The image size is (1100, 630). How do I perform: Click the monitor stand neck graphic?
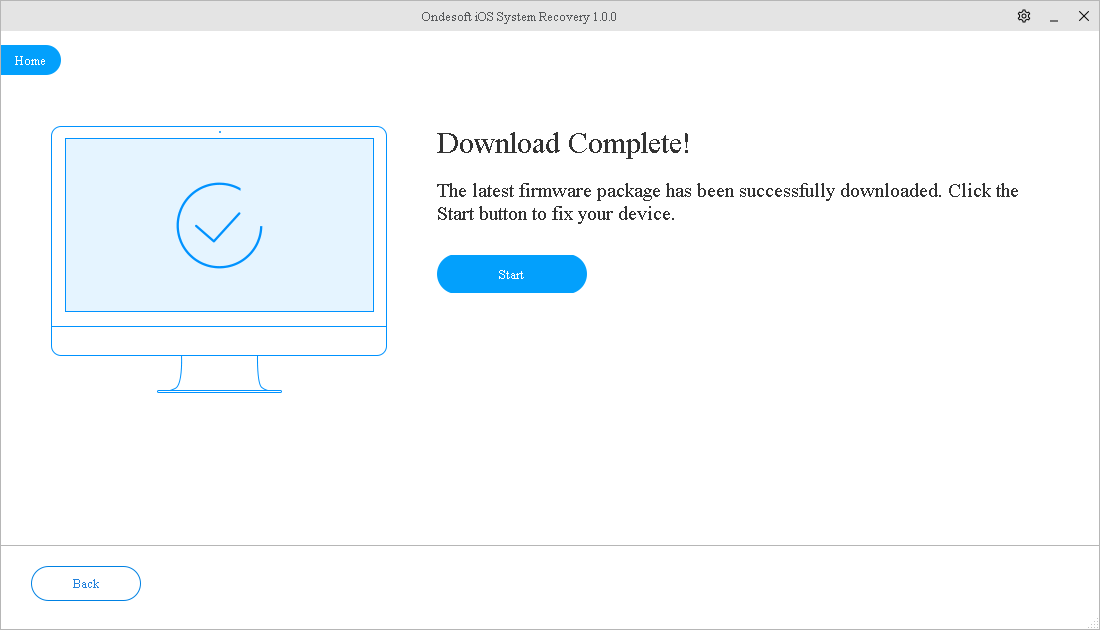pos(219,372)
